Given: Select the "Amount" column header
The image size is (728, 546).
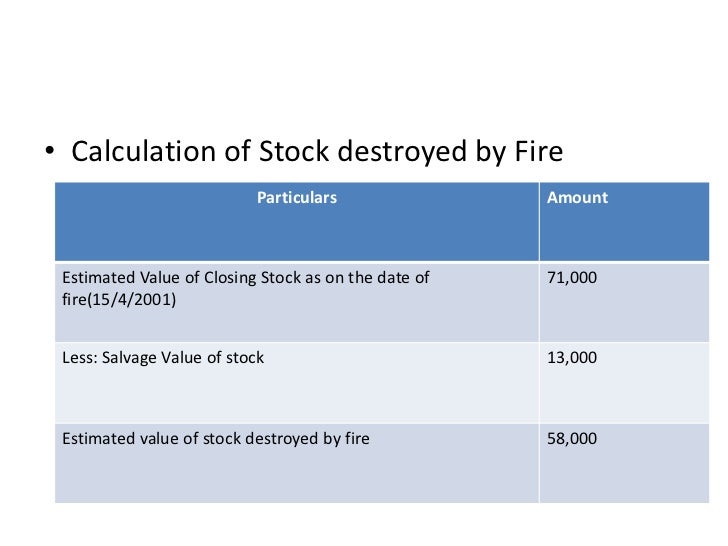Looking at the screenshot, I should click(x=577, y=198).
